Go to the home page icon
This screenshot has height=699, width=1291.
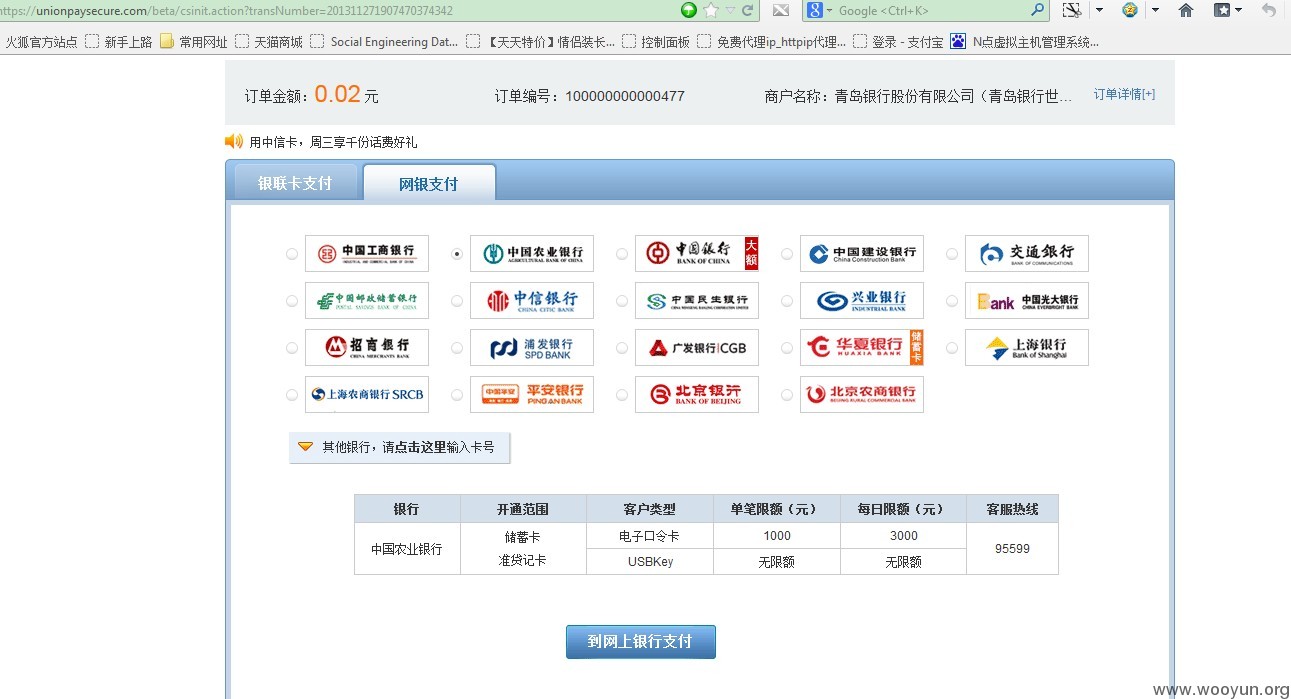[1186, 10]
